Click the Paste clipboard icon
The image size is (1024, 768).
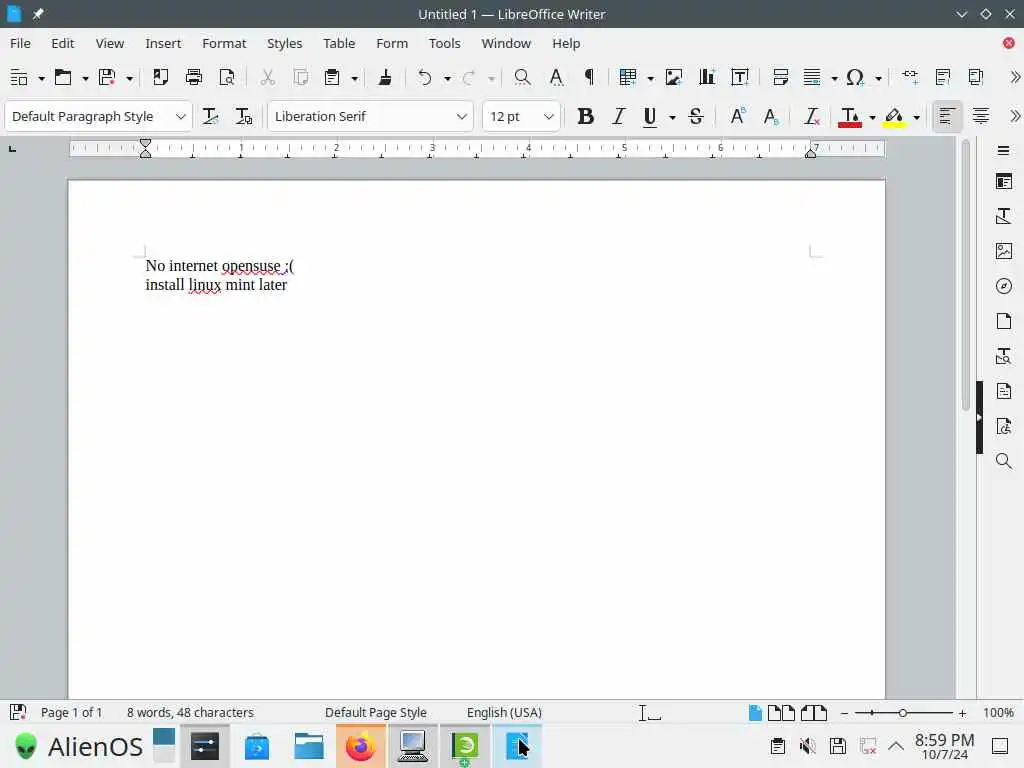[x=332, y=78]
